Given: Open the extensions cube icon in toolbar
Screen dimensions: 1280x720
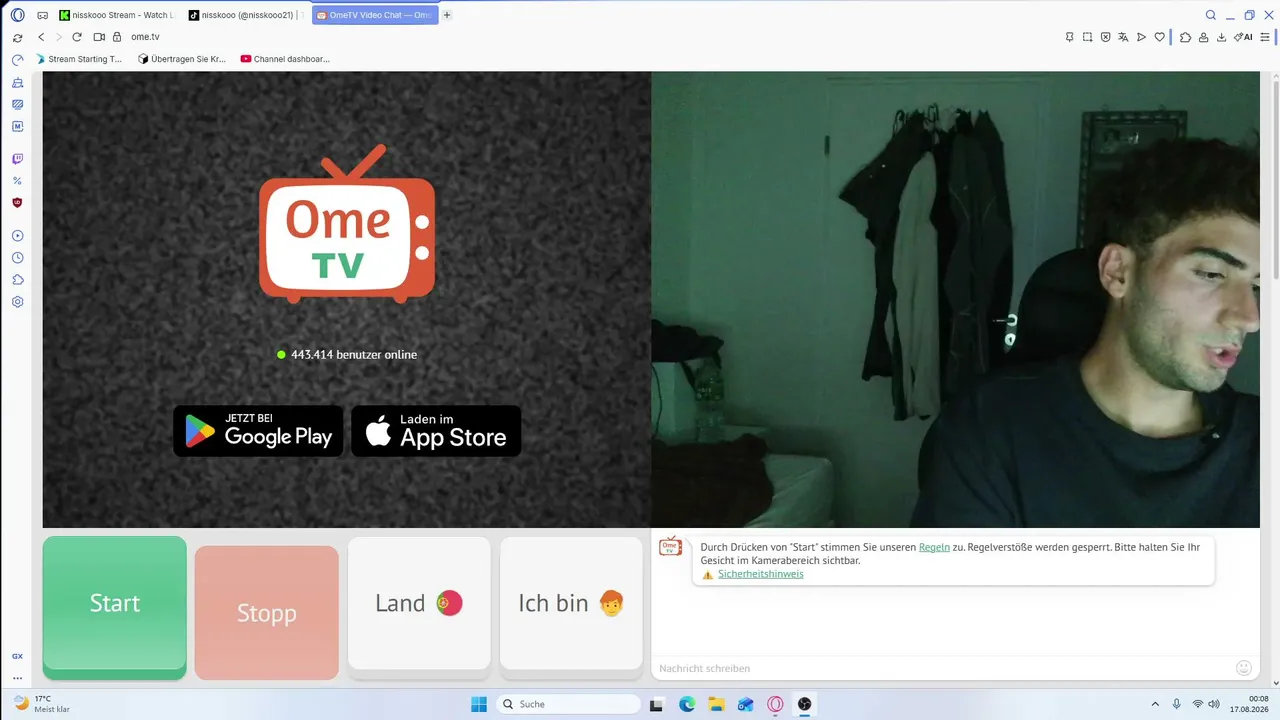Looking at the screenshot, I should click(x=1185, y=37).
